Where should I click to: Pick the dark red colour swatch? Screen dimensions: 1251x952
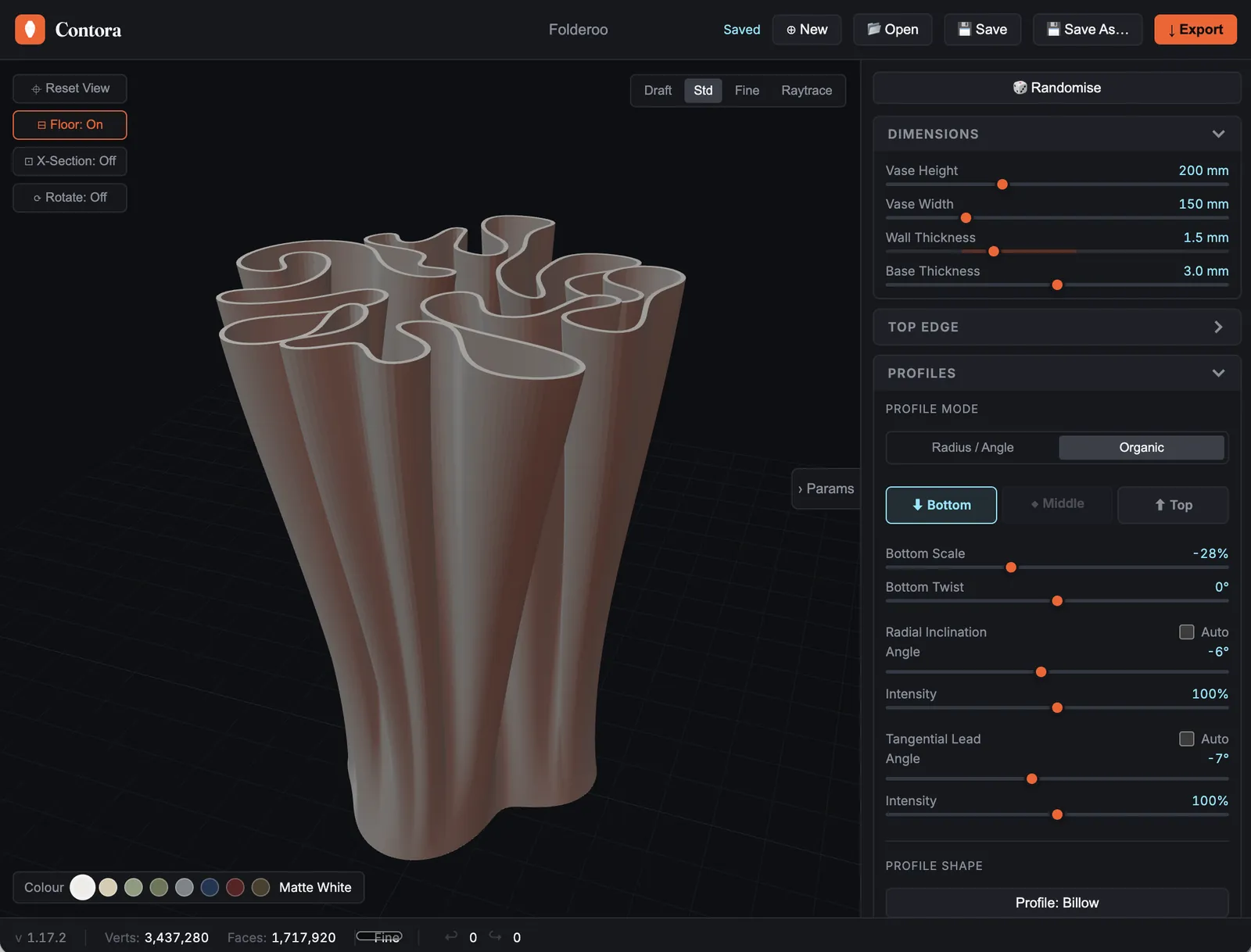[235, 887]
